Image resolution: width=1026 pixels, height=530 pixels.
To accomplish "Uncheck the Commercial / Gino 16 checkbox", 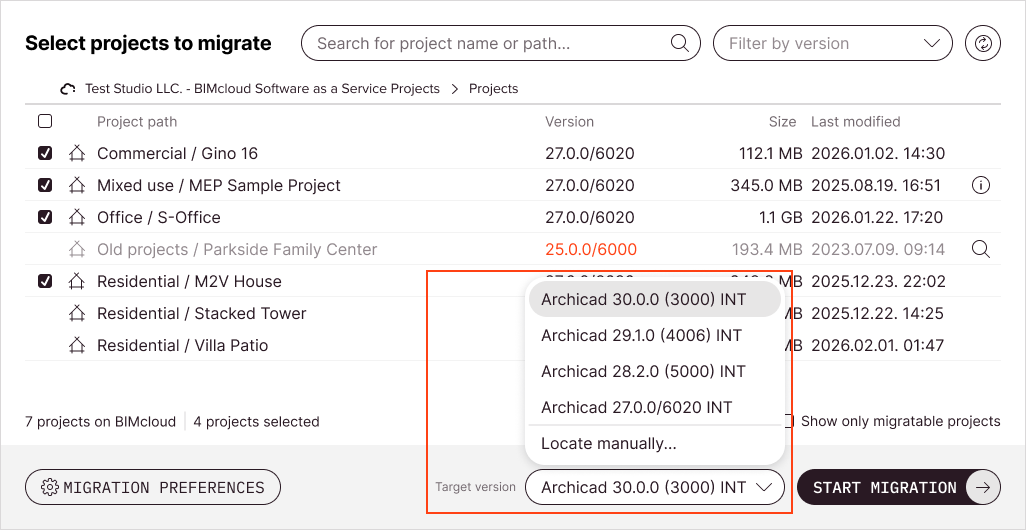I will coord(45,154).
